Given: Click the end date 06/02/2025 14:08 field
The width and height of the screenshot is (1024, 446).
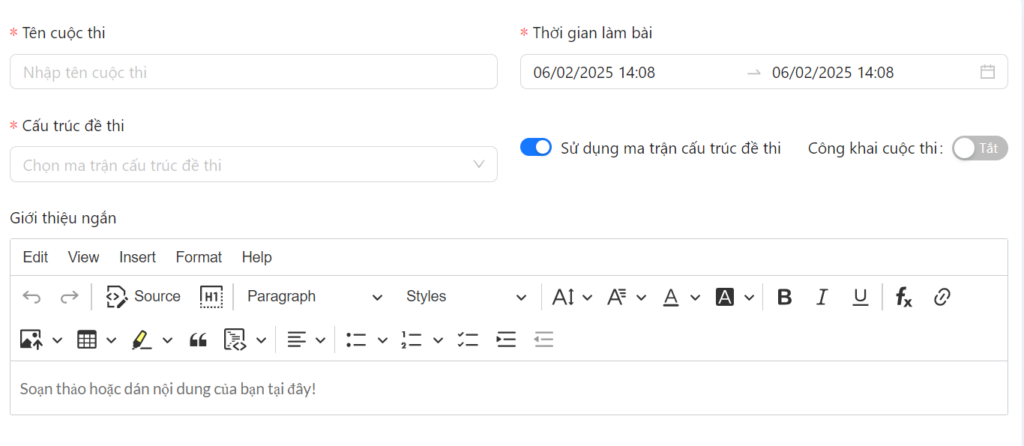Looking at the screenshot, I should [x=833, y=72].
